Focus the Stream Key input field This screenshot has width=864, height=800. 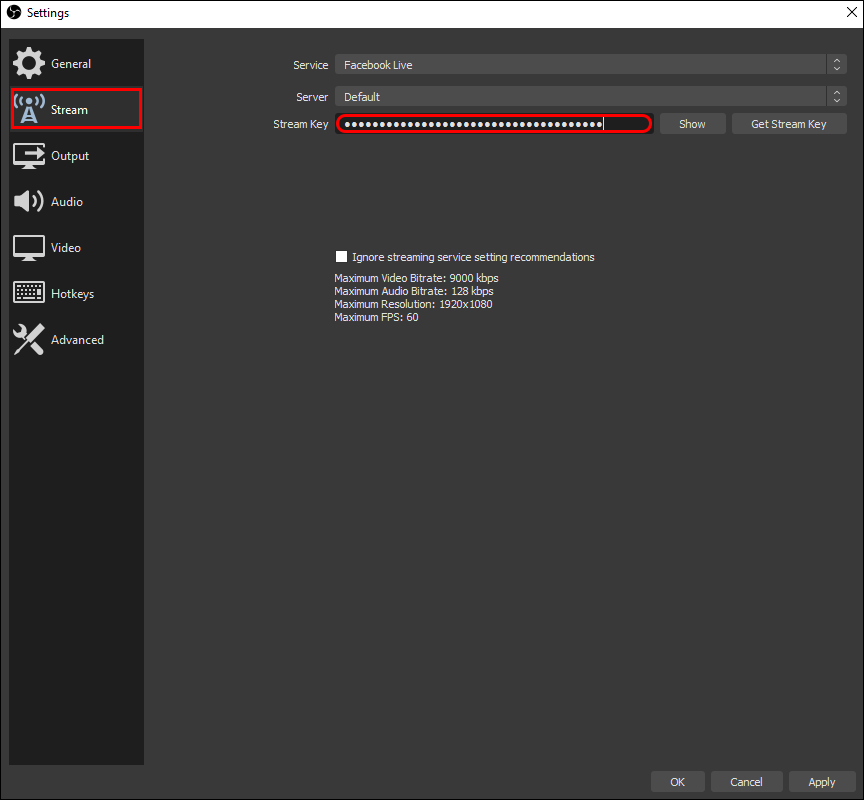494,124
